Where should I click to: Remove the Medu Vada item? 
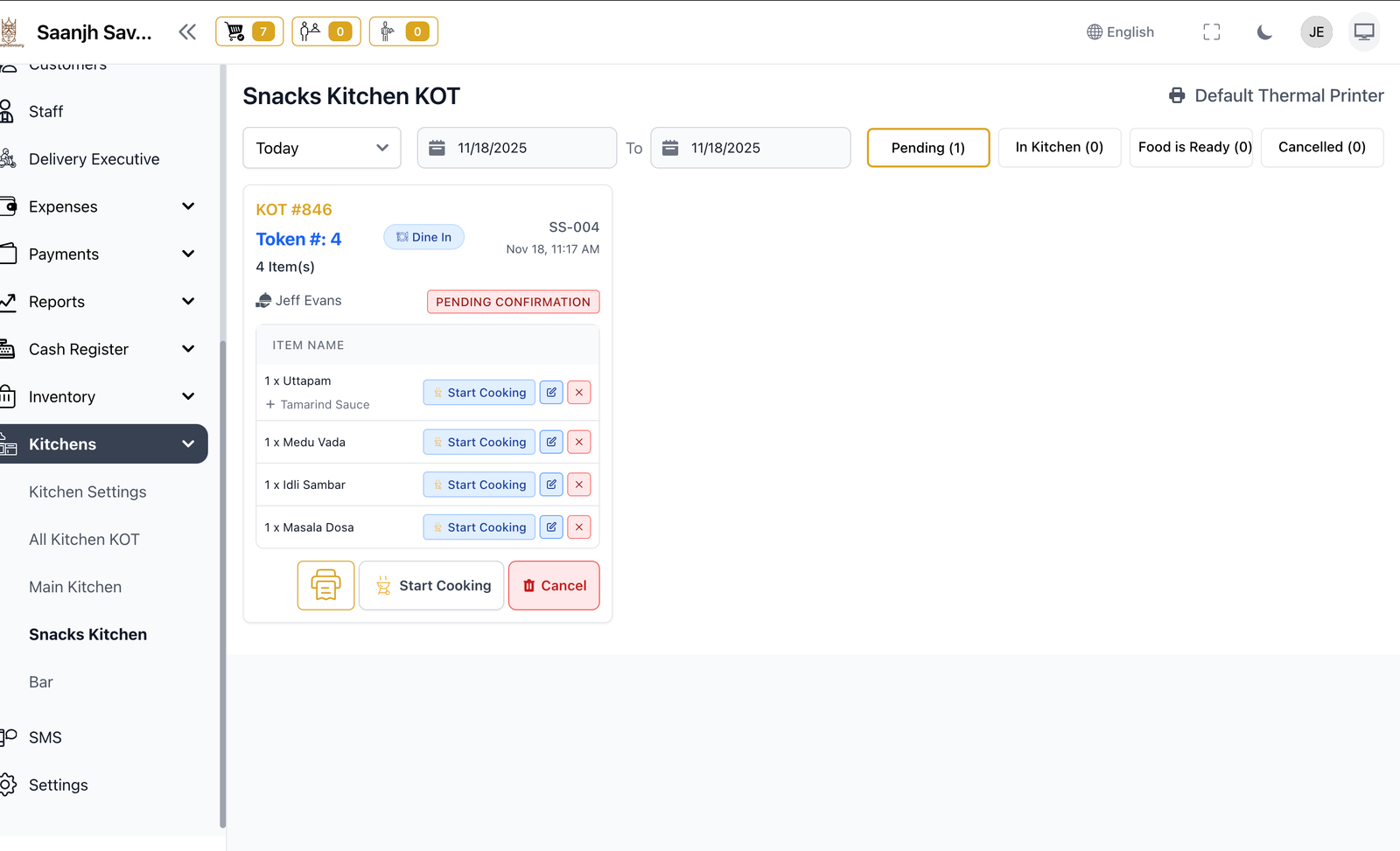point(579,443)
